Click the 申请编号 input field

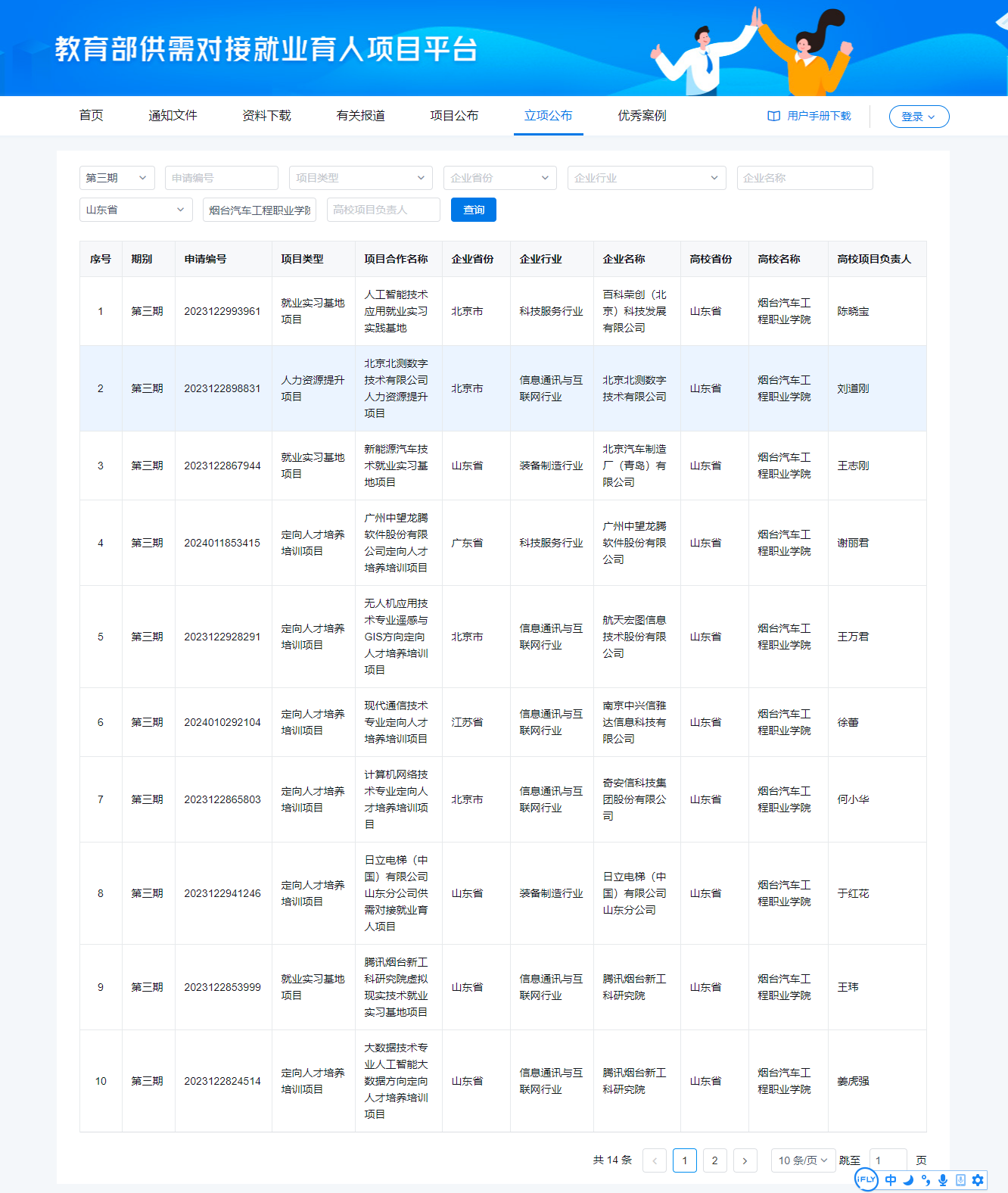pyautogui.click(x=221, y=178)
